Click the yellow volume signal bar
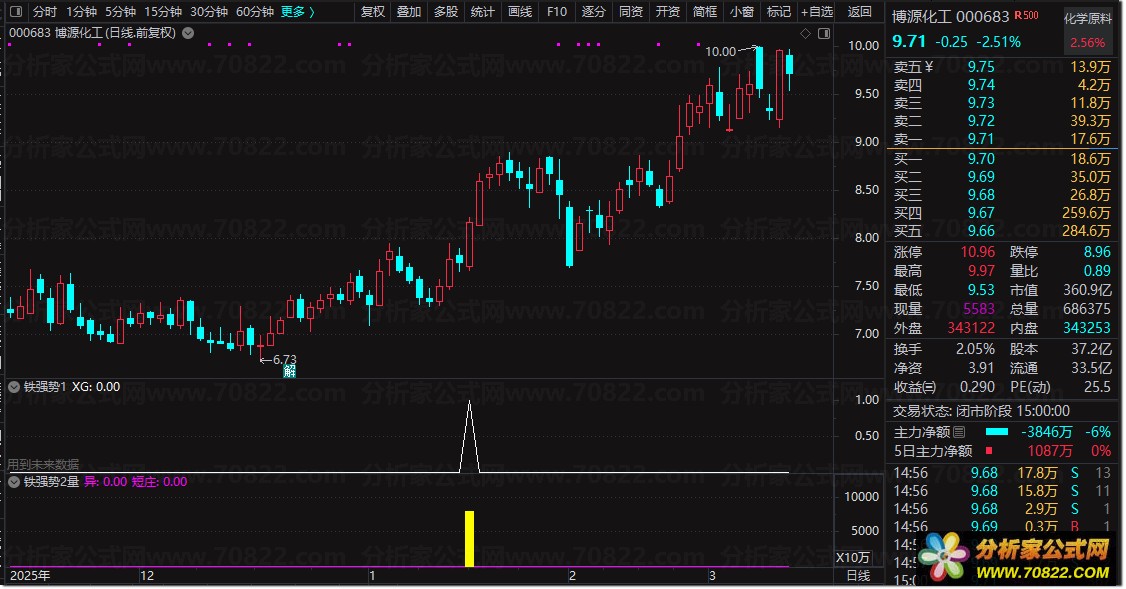This screenshot has height=589, width=1126. 470,539
